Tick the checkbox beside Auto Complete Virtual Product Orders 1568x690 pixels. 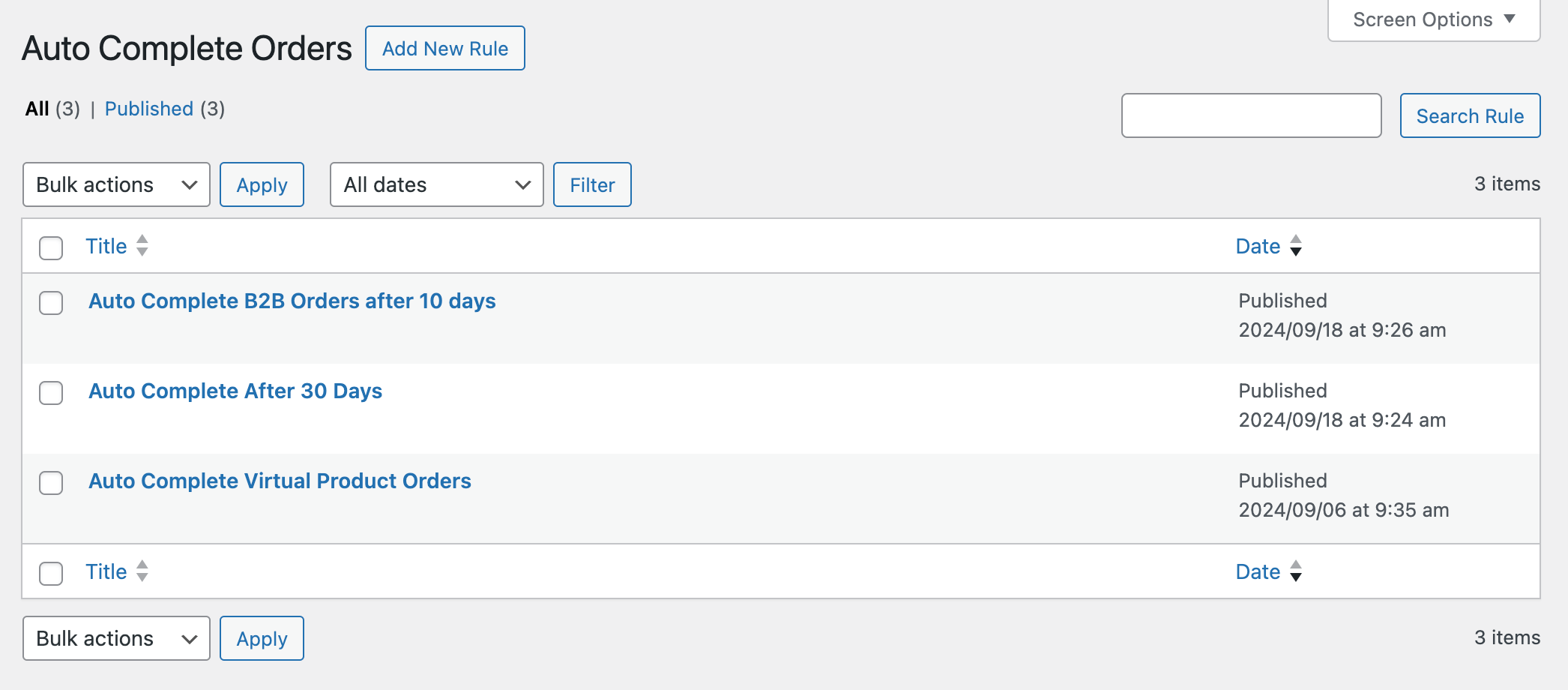(x=51, y=484)
